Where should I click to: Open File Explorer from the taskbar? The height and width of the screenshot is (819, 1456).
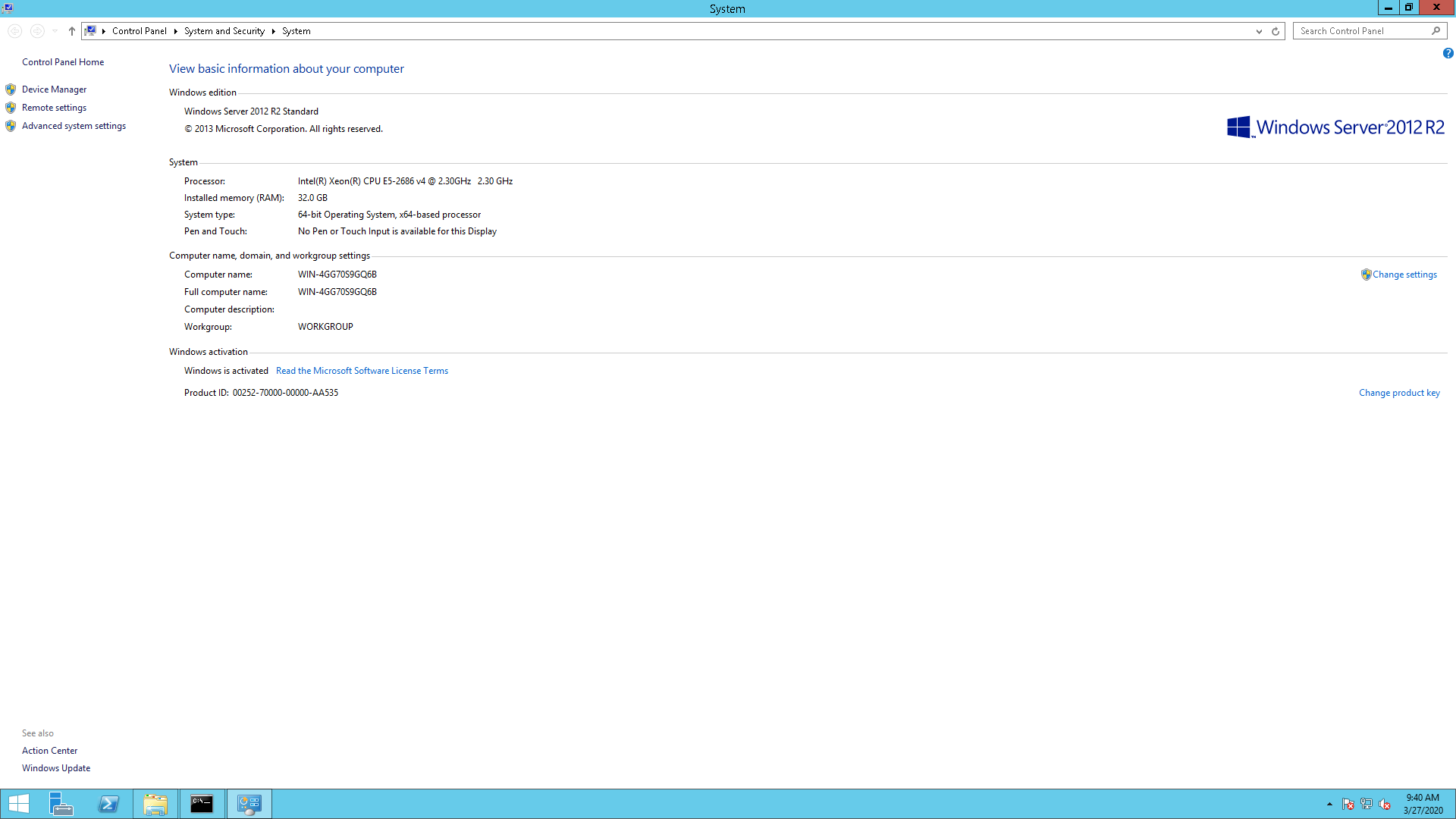click(x=155, y=804)
